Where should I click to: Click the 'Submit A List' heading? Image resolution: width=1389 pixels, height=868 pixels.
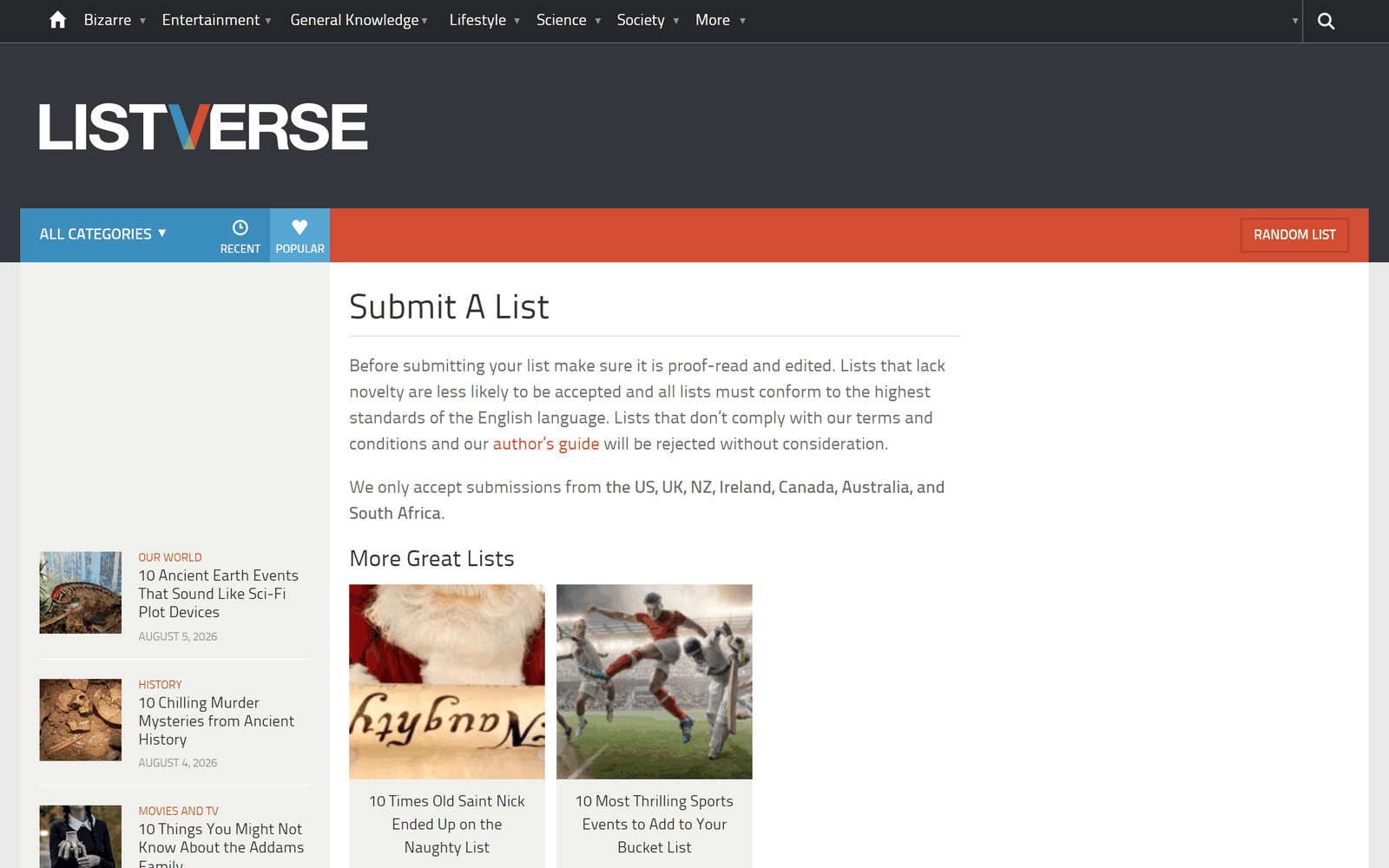pyautogui.click(x=450, y=307)
